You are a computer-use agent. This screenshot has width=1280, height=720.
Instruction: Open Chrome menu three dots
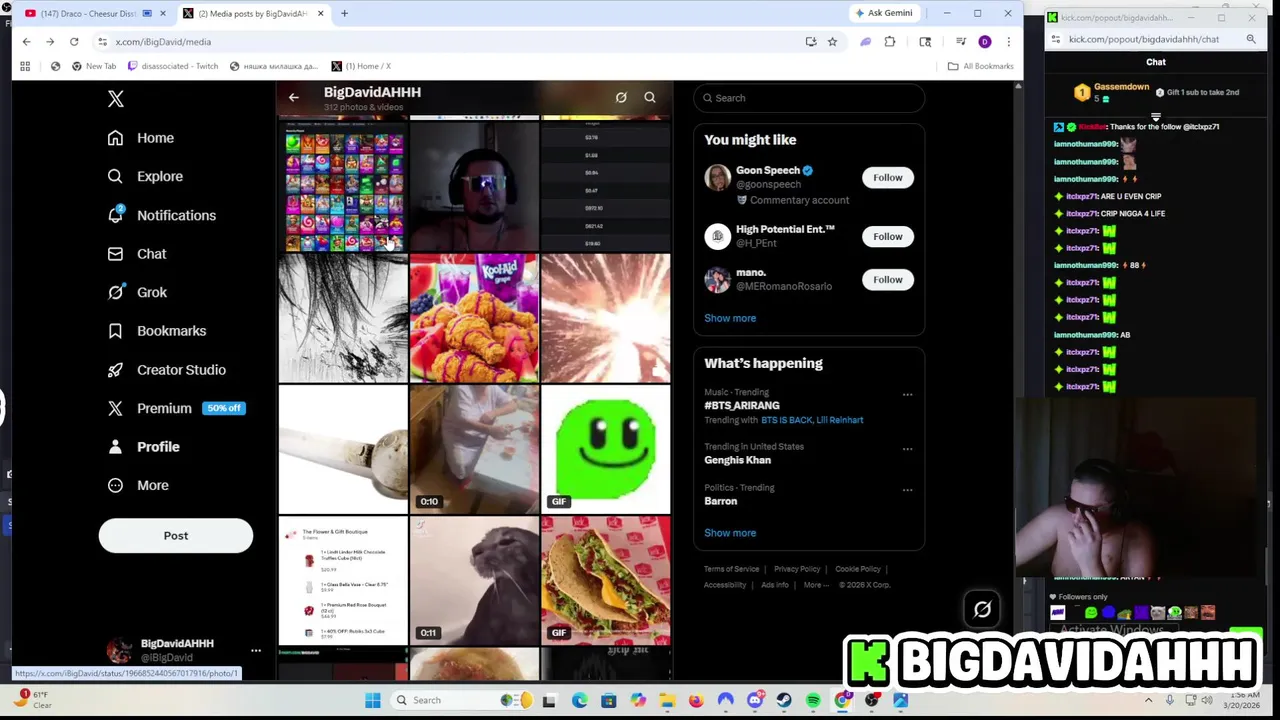[1008, 42]
